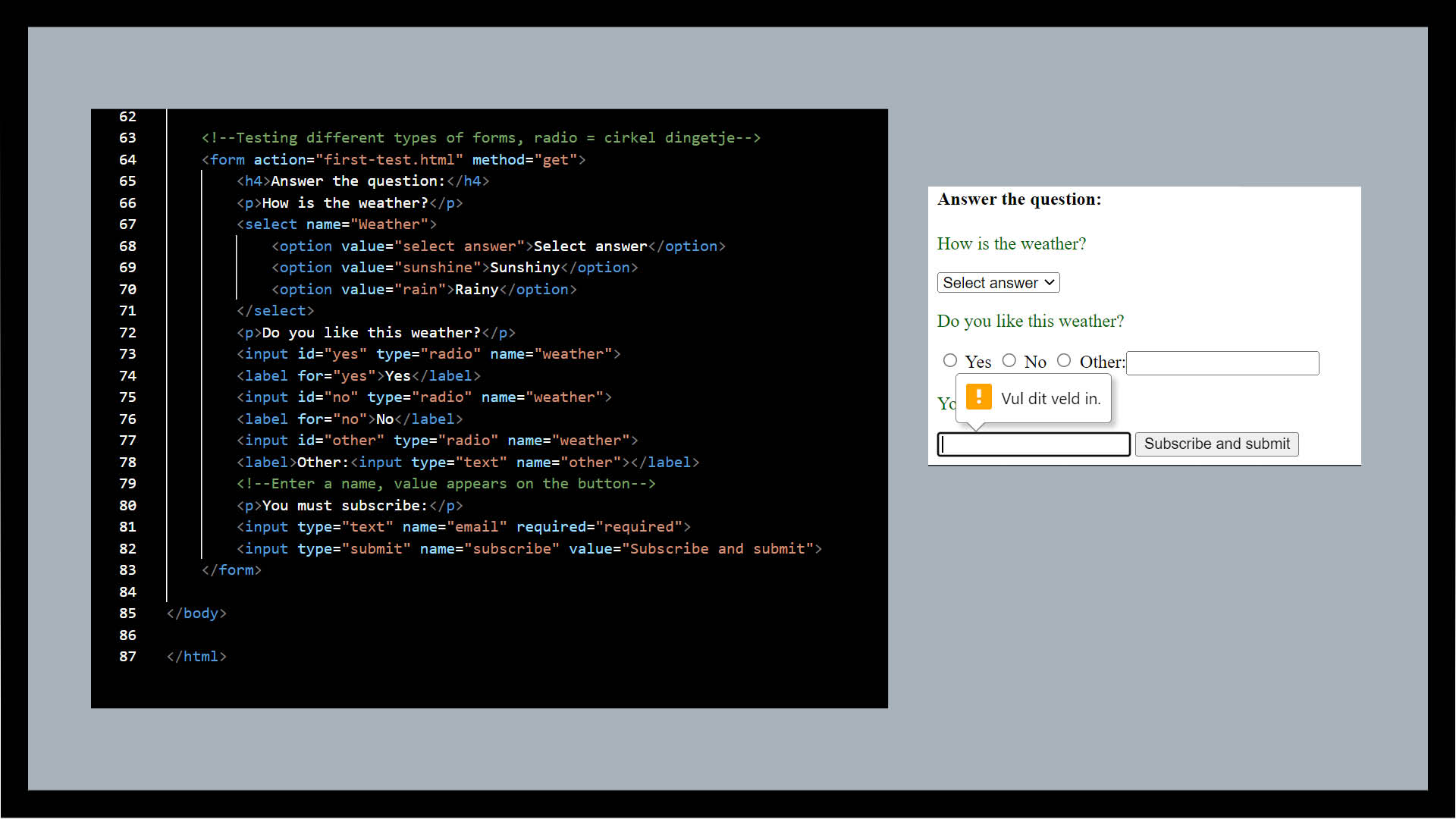Click the comment on line 63

tap(480, 137)
